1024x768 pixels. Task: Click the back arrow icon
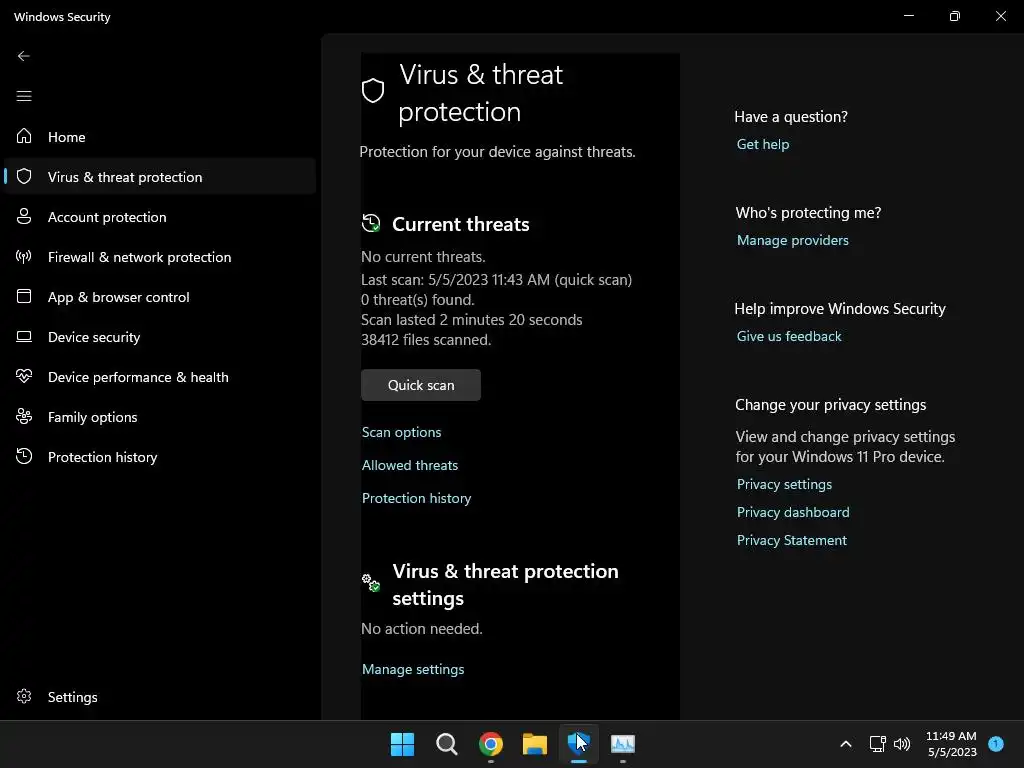pos(24,56)
